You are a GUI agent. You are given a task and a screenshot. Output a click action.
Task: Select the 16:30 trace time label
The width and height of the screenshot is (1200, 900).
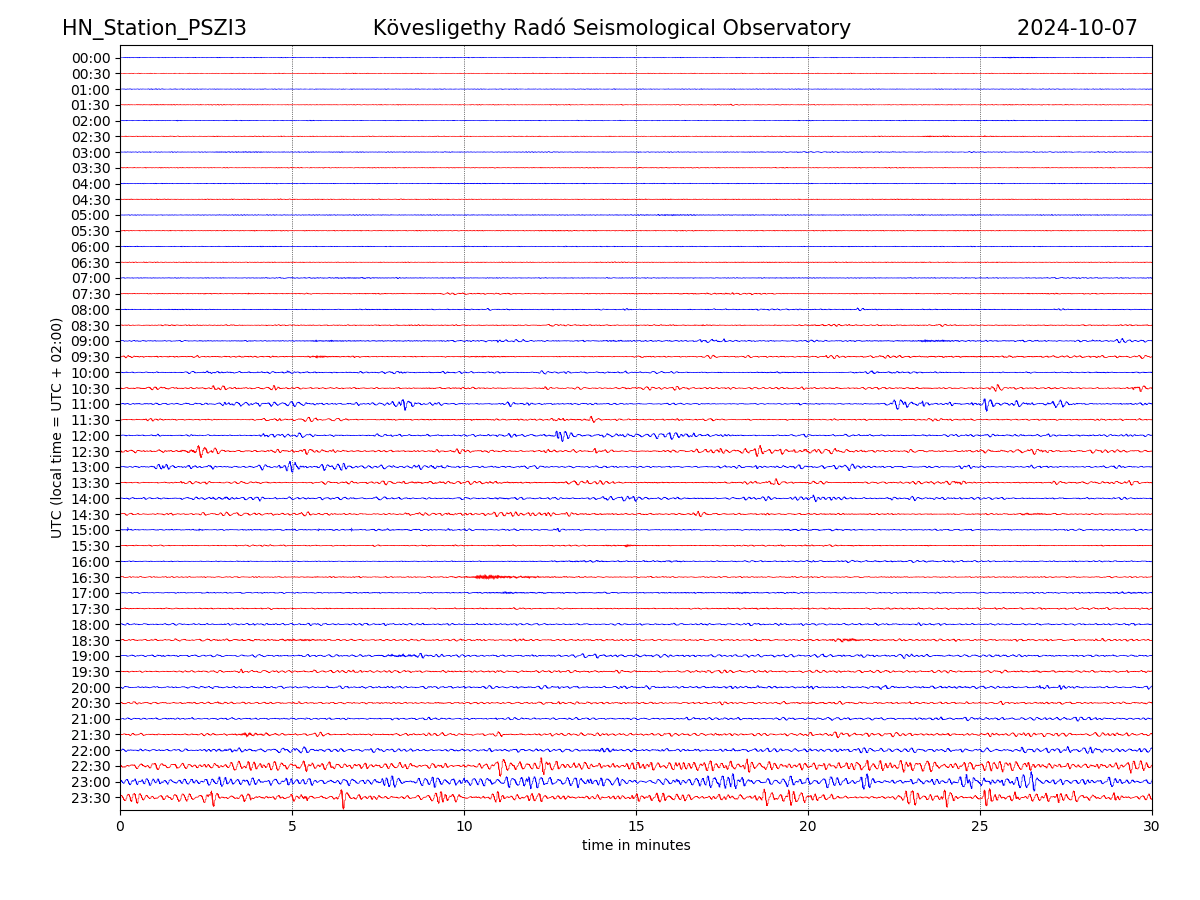91,578
